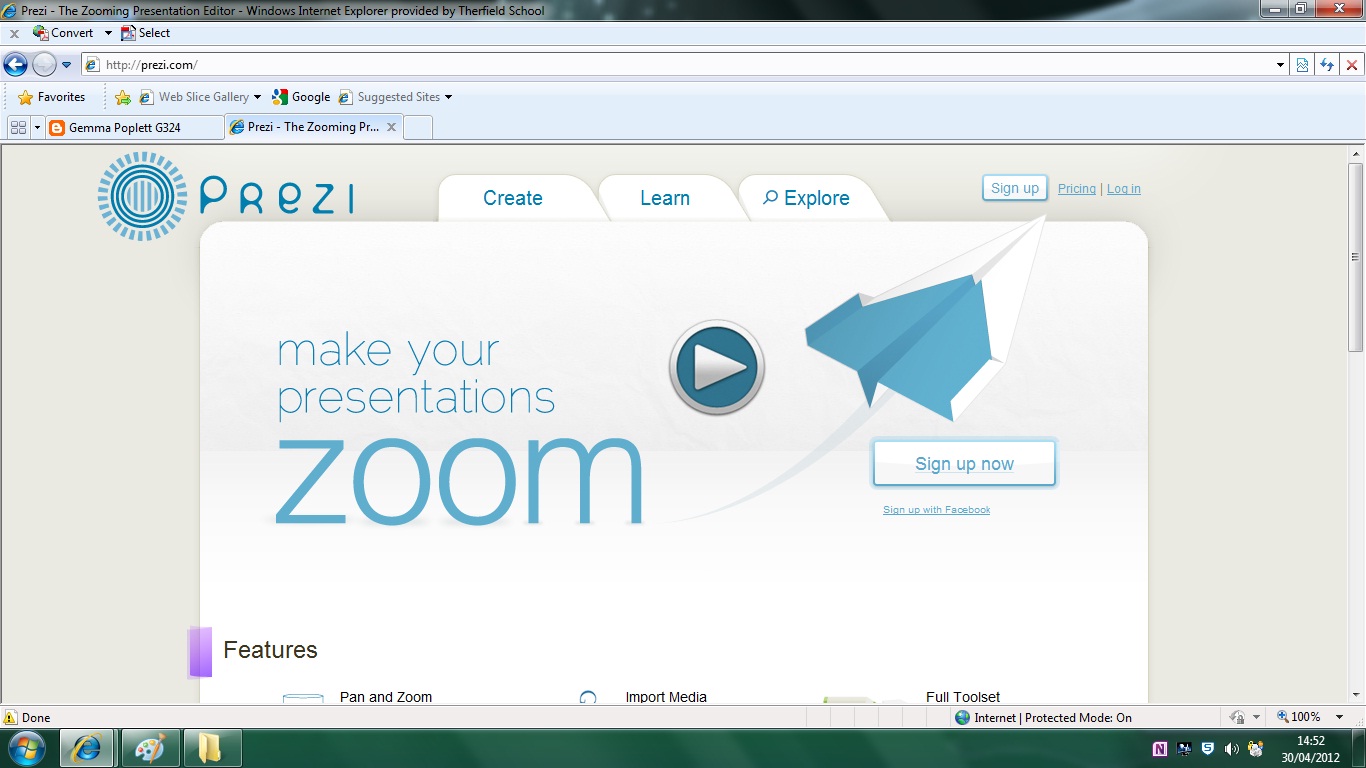Open the Learn tab

[x=665, y=198]
